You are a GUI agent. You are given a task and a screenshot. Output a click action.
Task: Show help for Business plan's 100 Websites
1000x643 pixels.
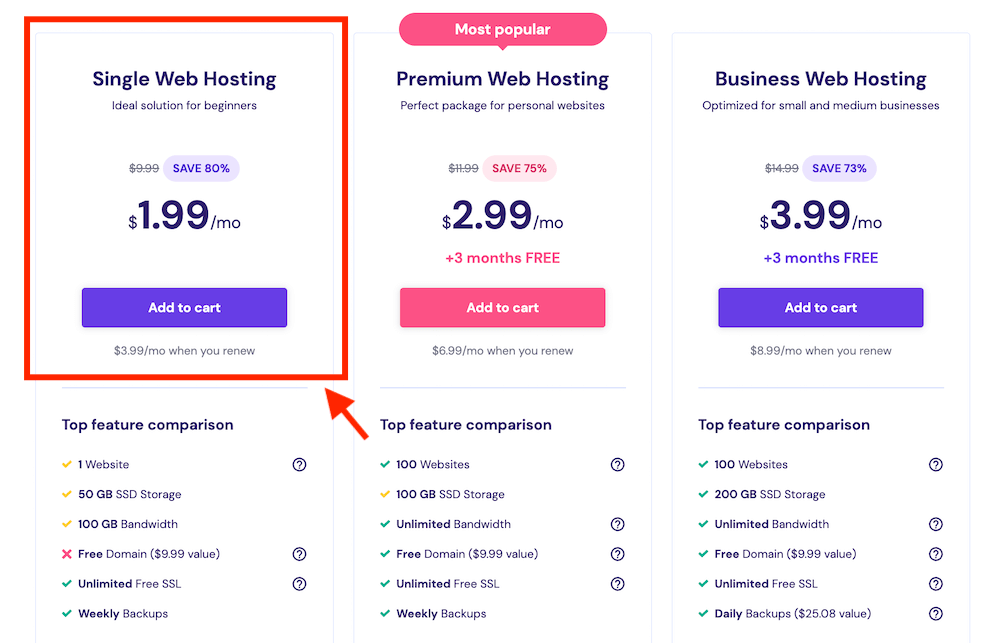pos(936,465)
